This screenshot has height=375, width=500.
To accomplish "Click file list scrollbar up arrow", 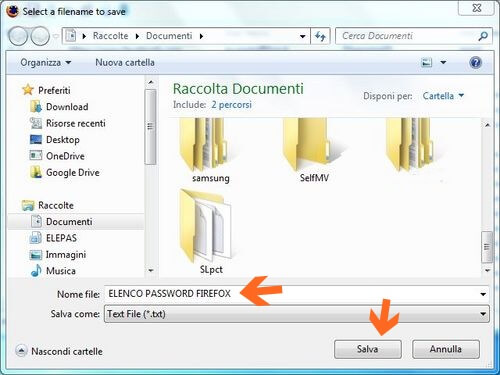I will [x=487, y=125].
